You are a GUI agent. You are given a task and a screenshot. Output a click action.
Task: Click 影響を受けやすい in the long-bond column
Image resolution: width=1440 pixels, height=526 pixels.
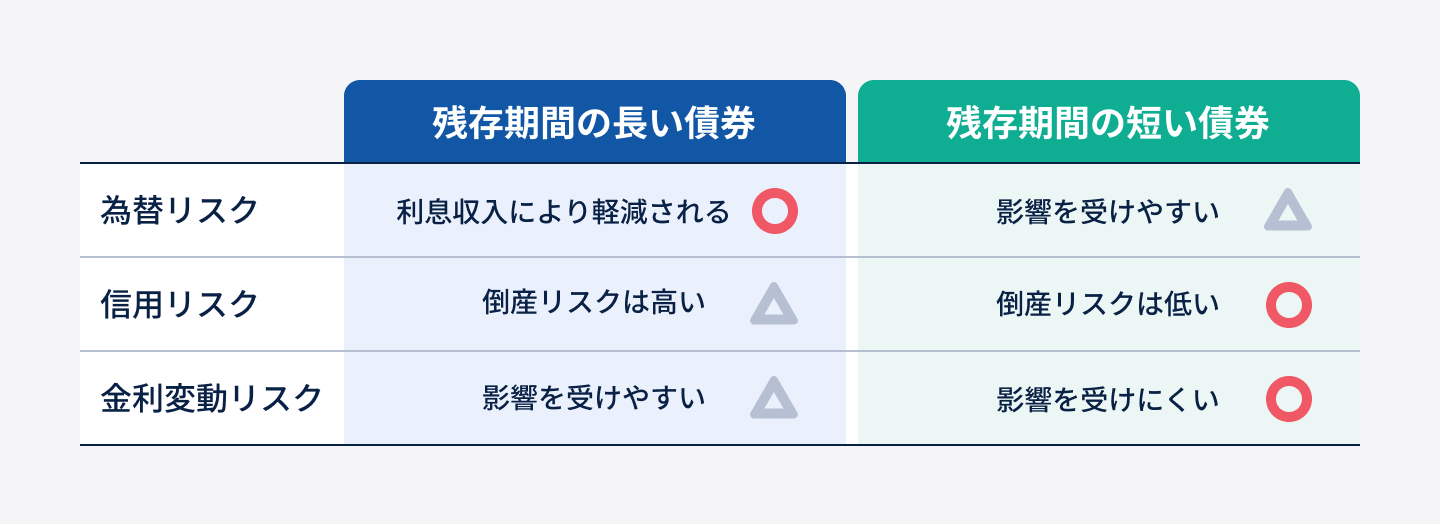[594, 399]
